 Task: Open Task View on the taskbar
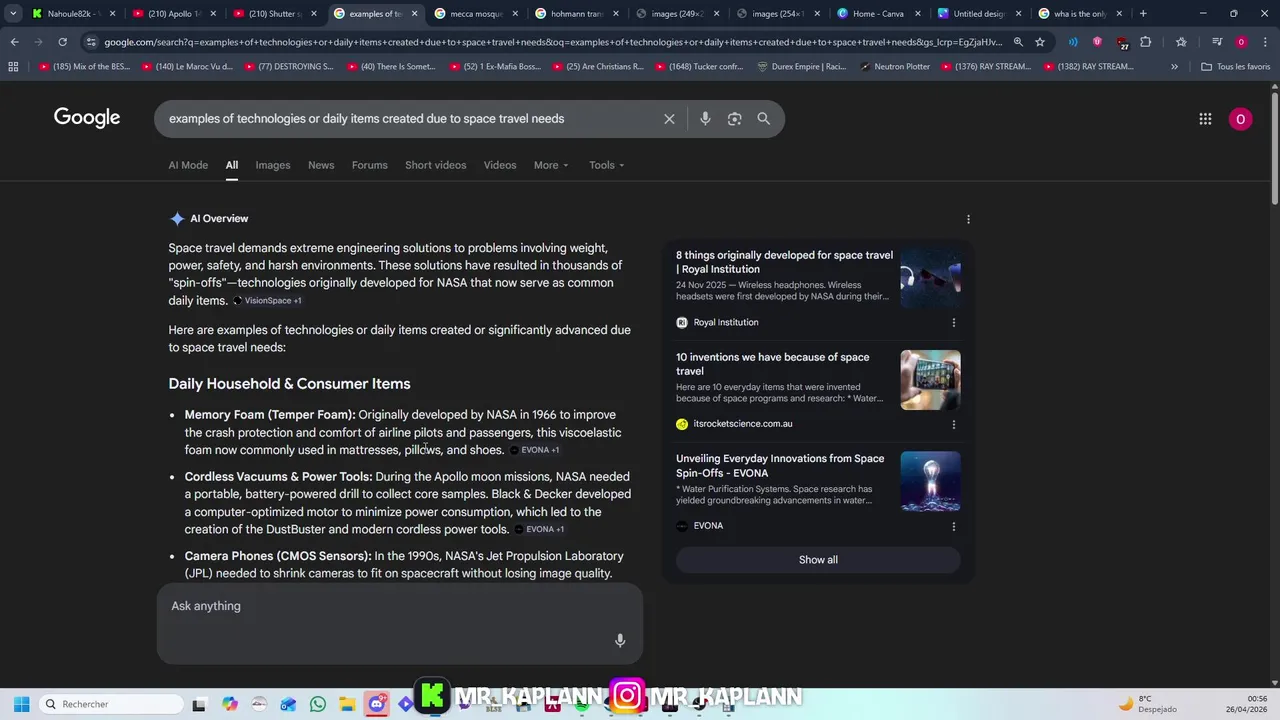tap(199, 704)
